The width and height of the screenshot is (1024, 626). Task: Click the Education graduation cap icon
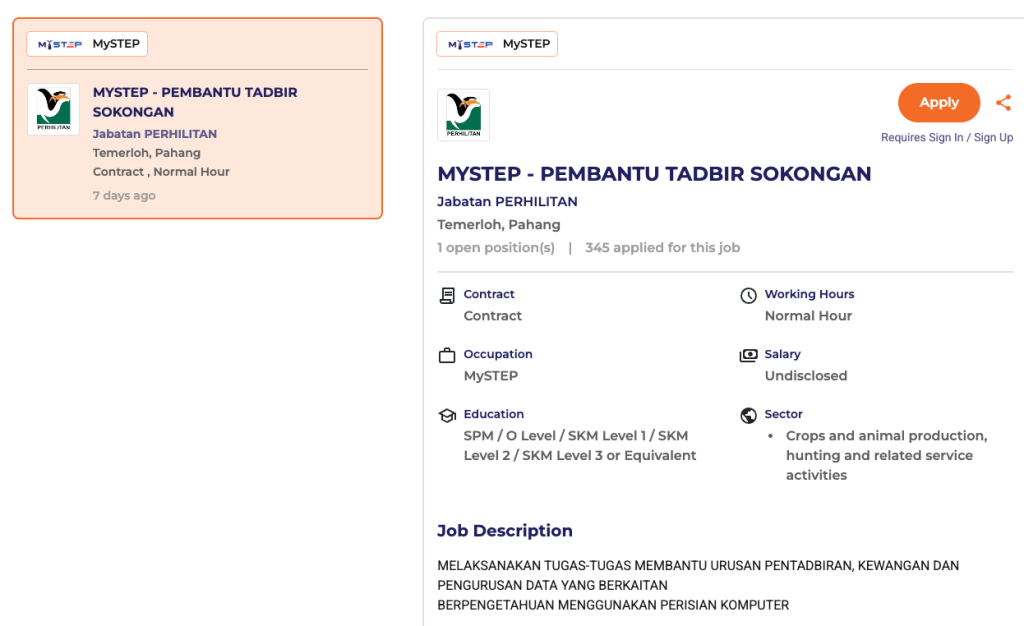tap(447, 415)
